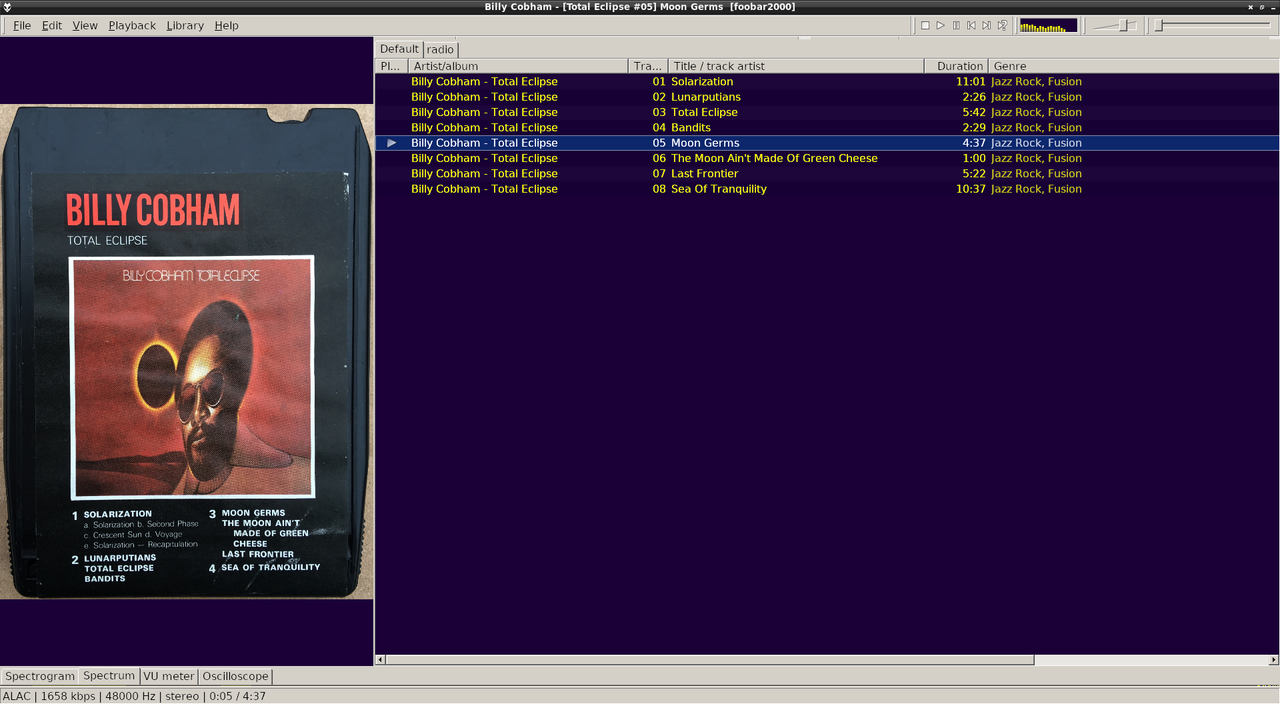Play a random track
This screenshot has width=1280, height=704.
[x=1002, y=25]
